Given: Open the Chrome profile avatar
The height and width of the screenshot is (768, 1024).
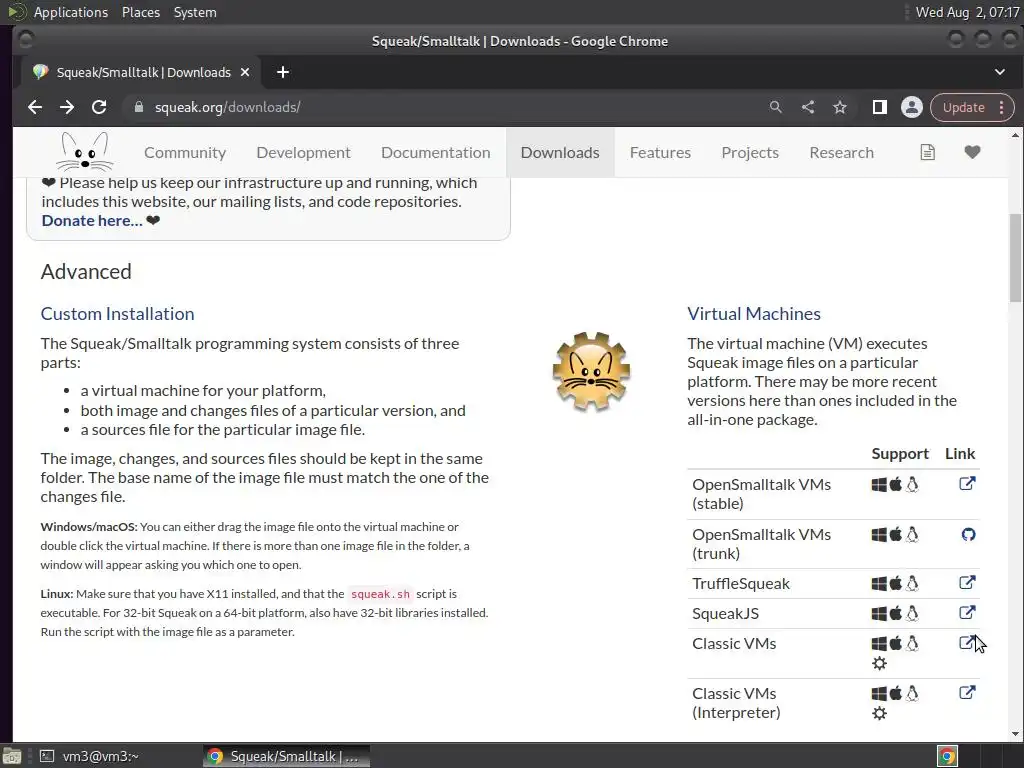Looking at the screenshot, I should 912,107.
